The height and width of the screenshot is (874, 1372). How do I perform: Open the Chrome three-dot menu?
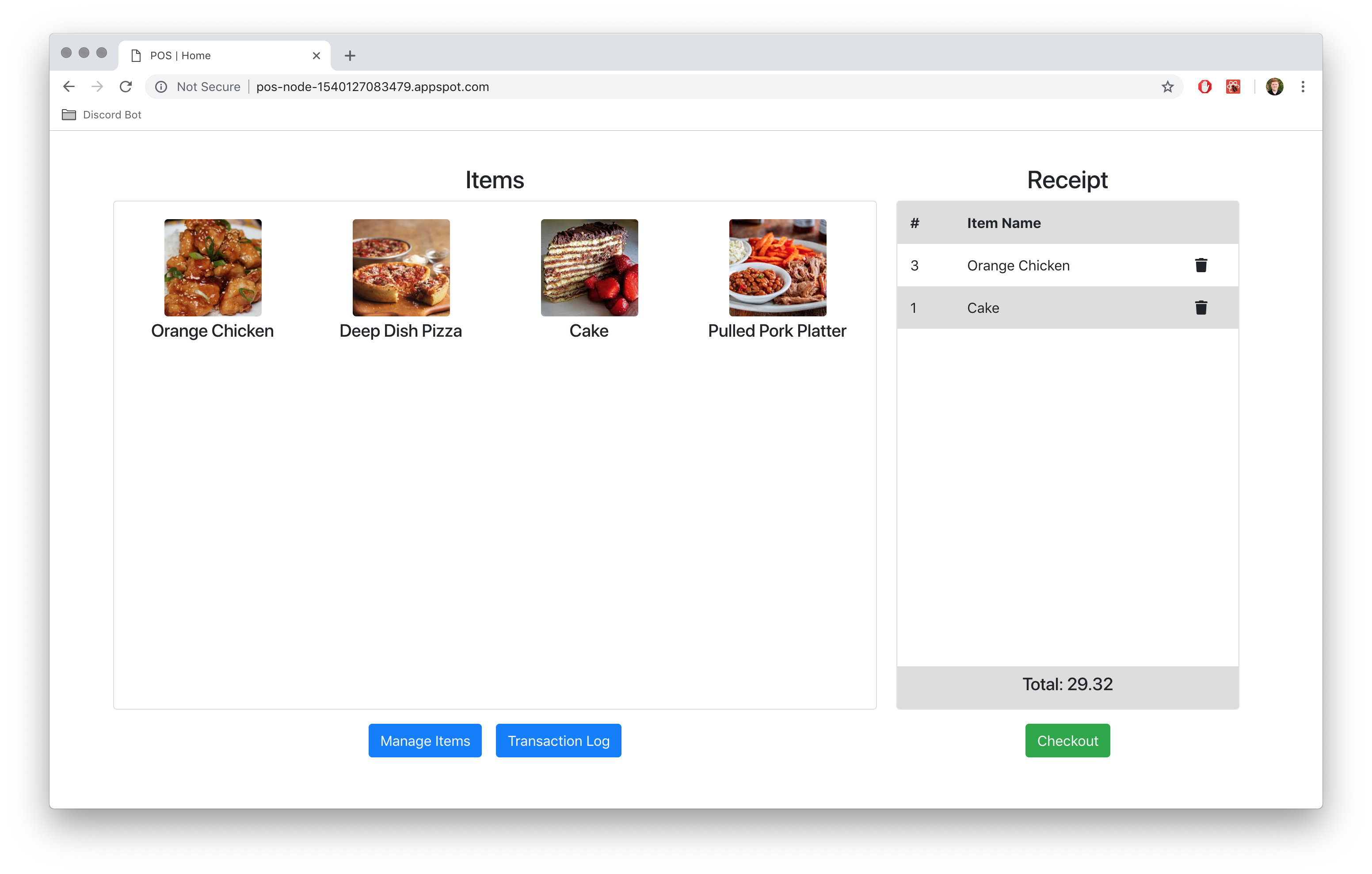coord(1303,87)
